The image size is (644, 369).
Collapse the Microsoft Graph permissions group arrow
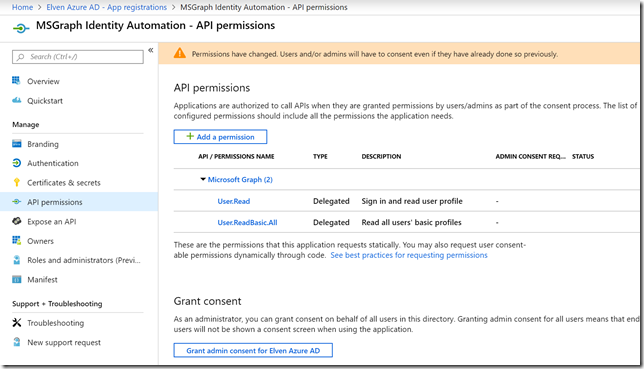coord(202,179)
